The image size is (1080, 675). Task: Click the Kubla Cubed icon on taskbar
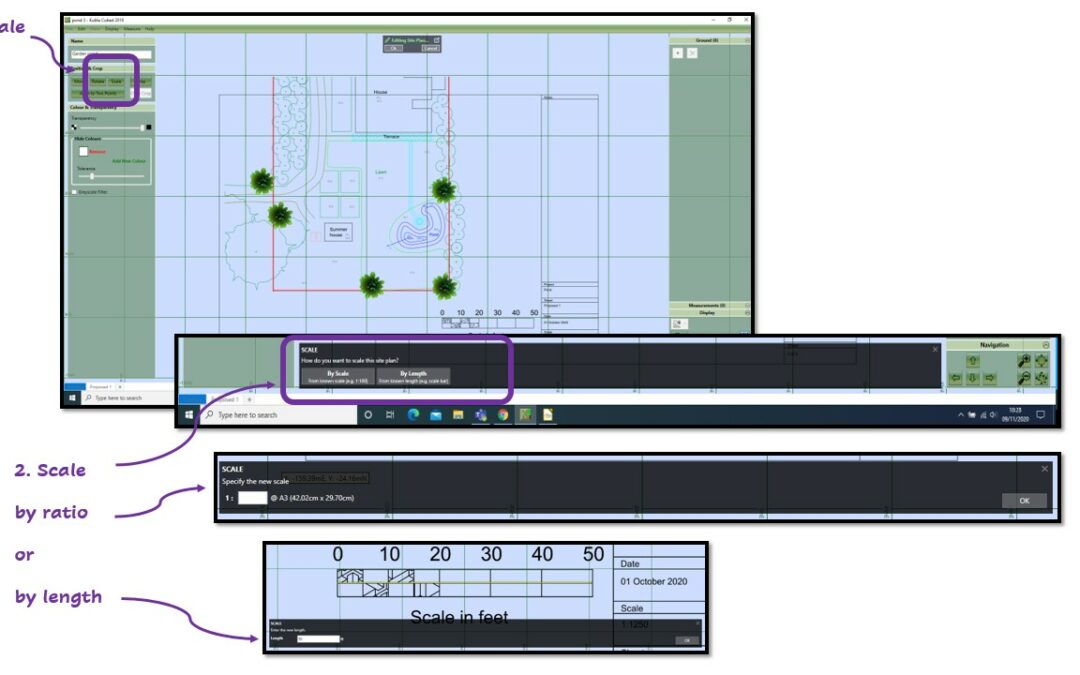[x=525, y=415]
